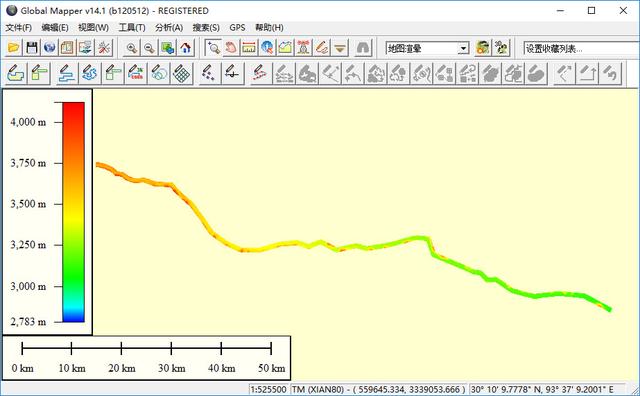The width and height of the screenshot is (640, 396).
Task: Click the funnel-shaped toolbar icon
Action: 340,48
